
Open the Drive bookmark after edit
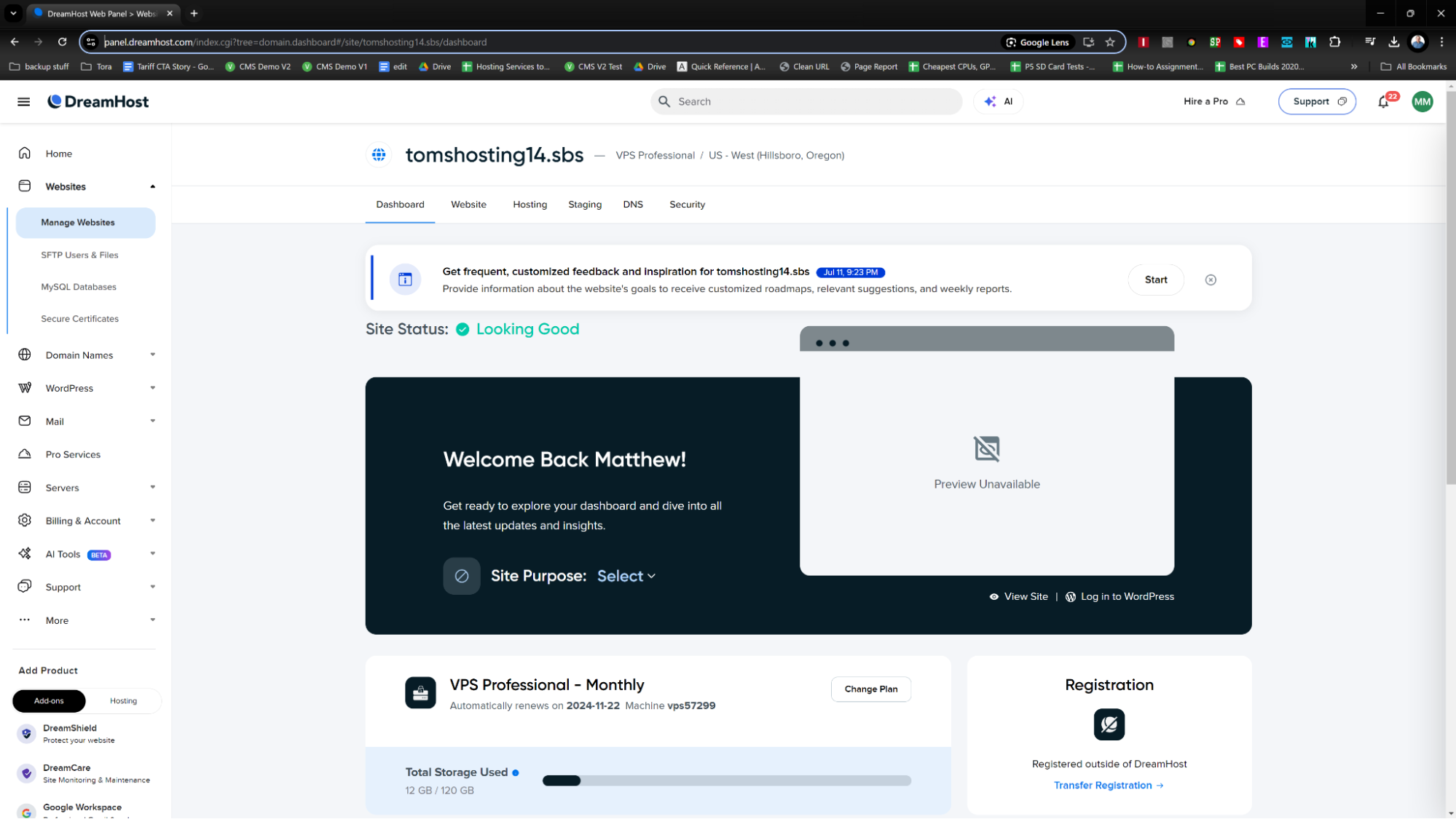click(435, 67)
